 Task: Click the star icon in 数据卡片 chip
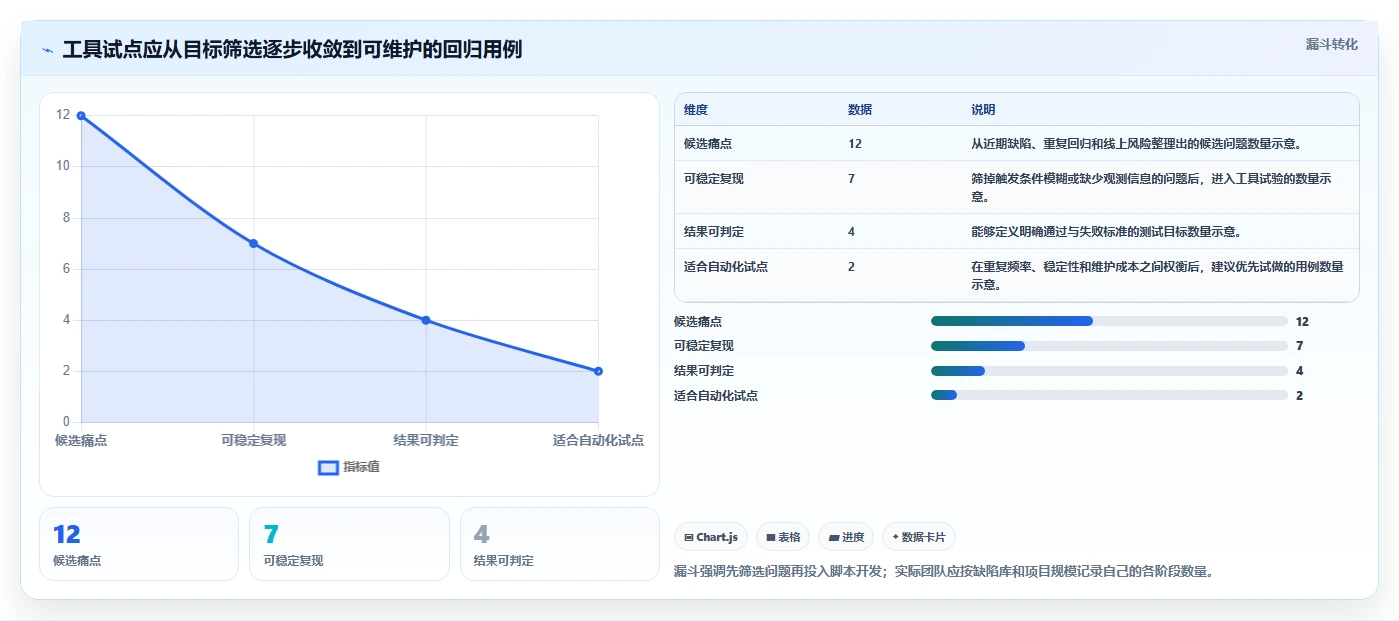(895, 537)
